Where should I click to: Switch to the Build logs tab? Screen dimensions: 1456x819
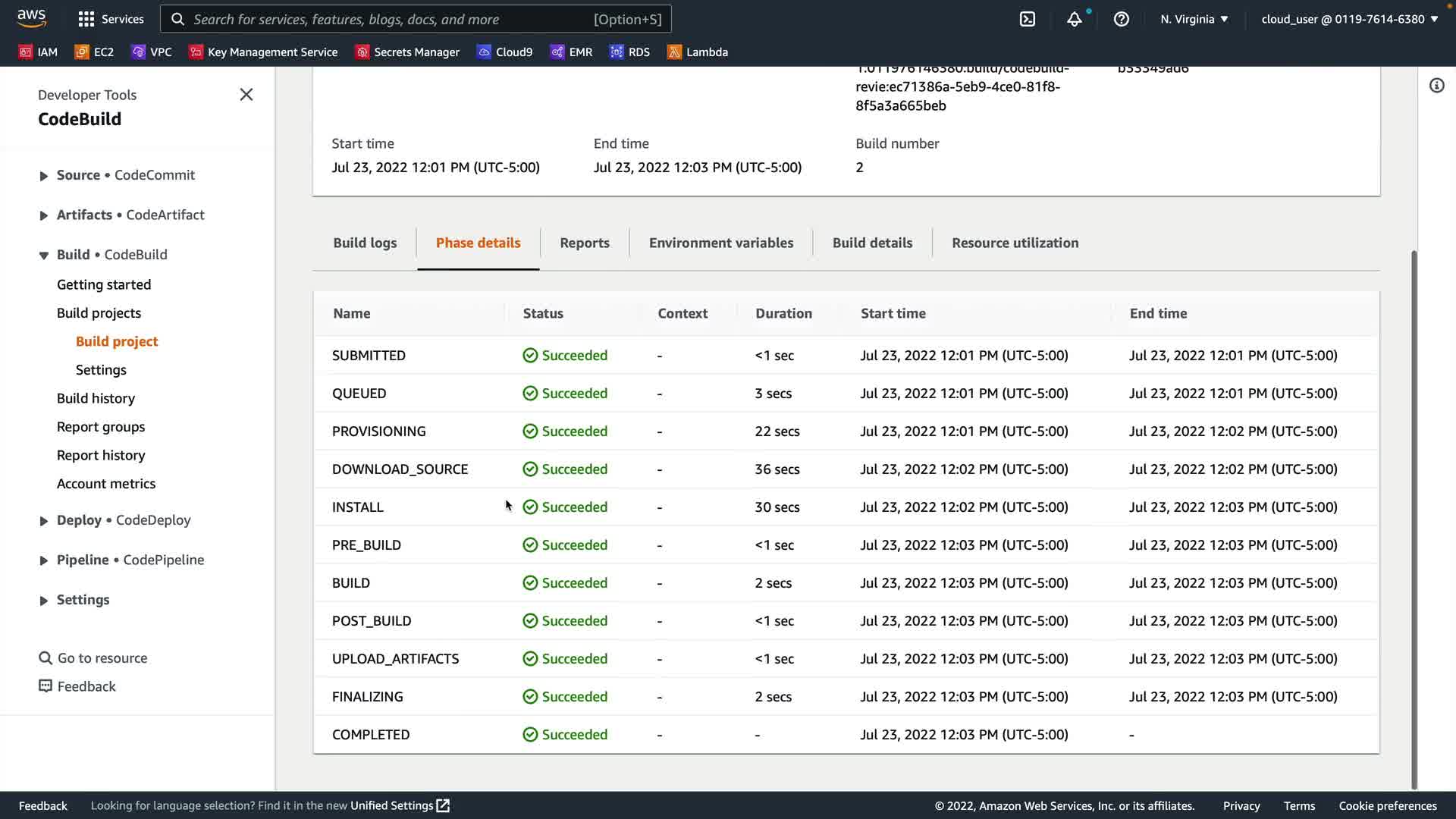coord(365,243)
